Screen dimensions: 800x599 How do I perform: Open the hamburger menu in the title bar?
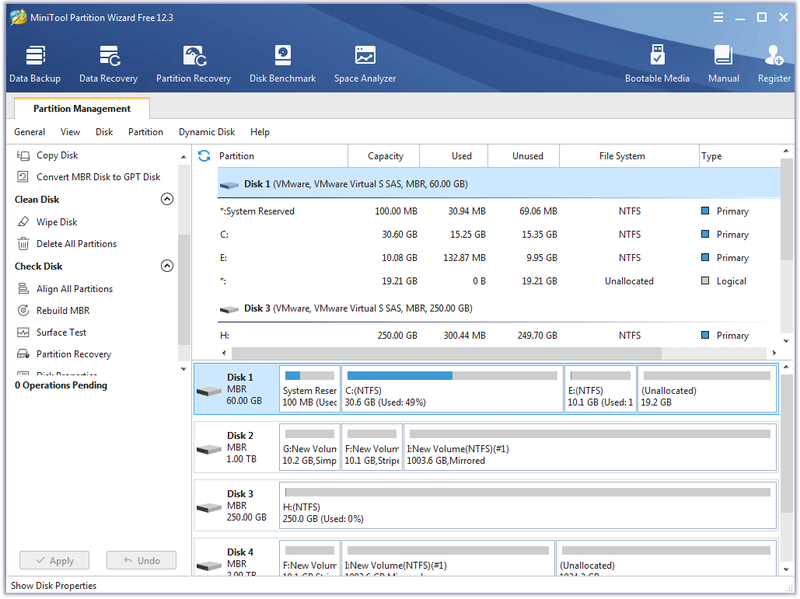[x=718, y=17]
